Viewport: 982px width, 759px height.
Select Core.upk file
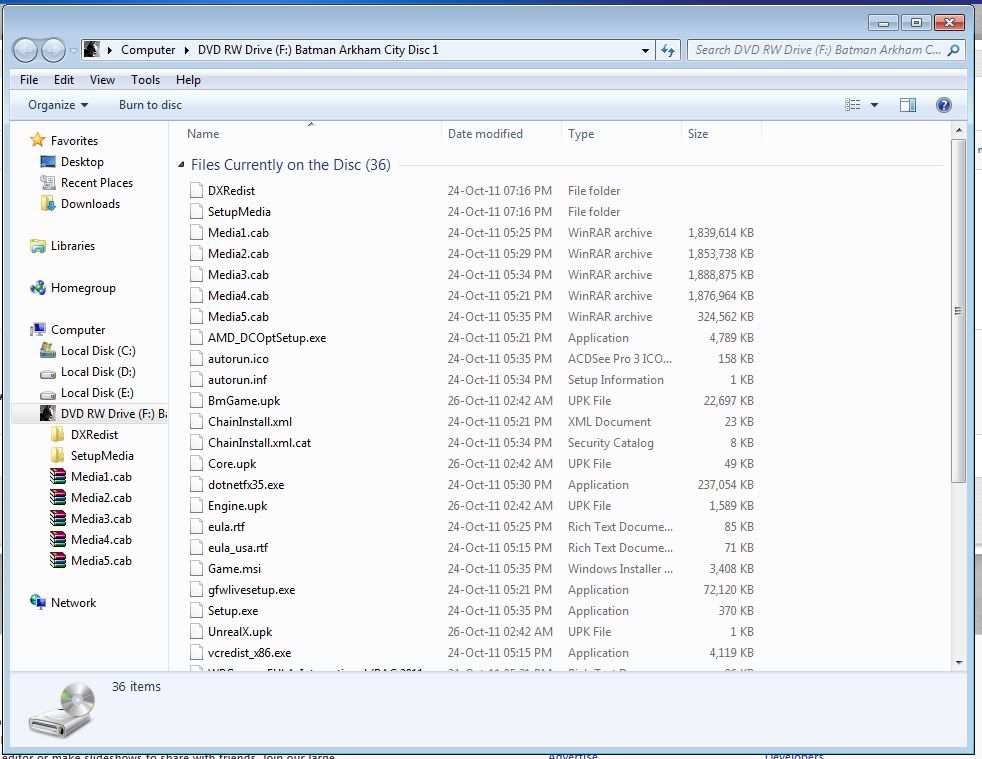232,464
